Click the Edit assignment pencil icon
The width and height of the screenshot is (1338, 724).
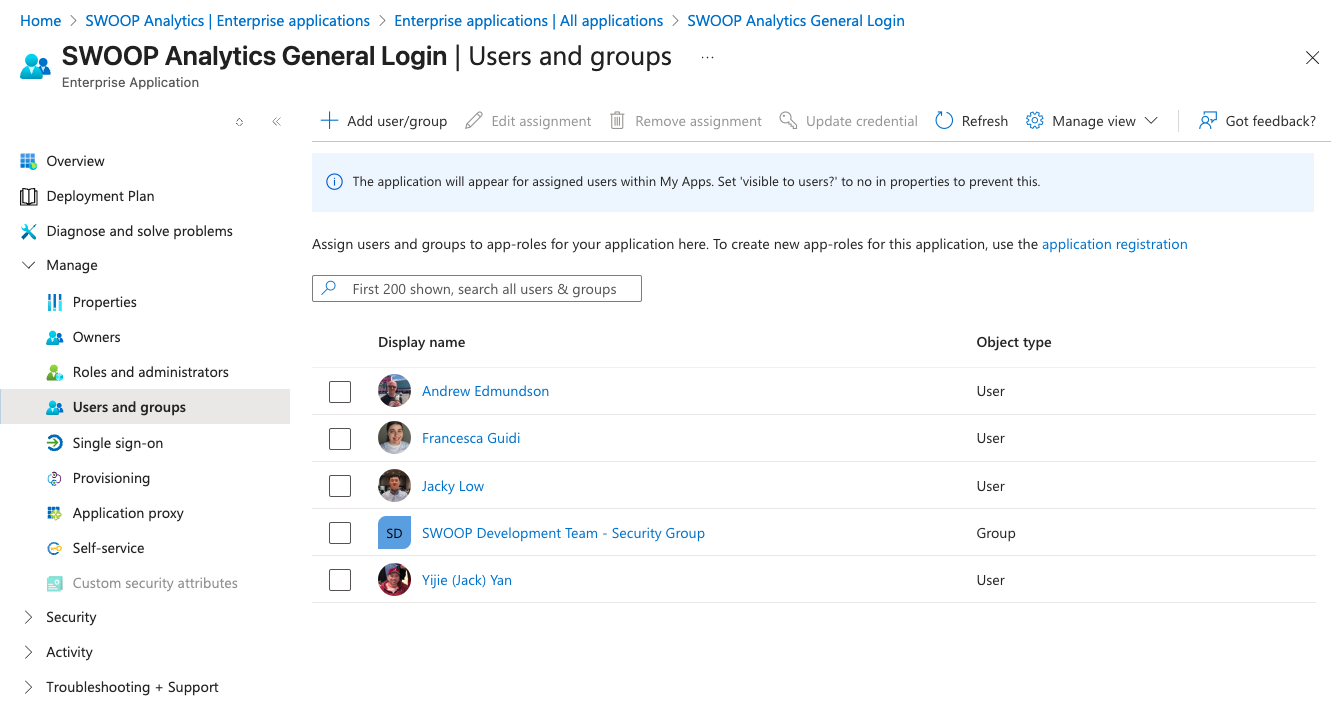(474, 121)
